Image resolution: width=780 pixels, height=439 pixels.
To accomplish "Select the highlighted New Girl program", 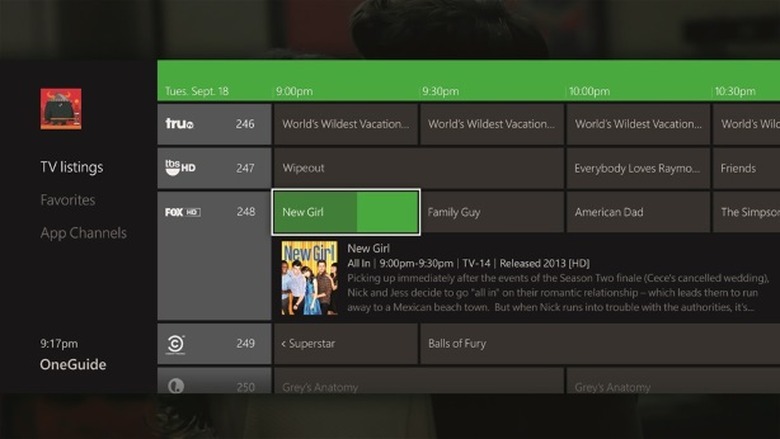I will coord(345,212).
